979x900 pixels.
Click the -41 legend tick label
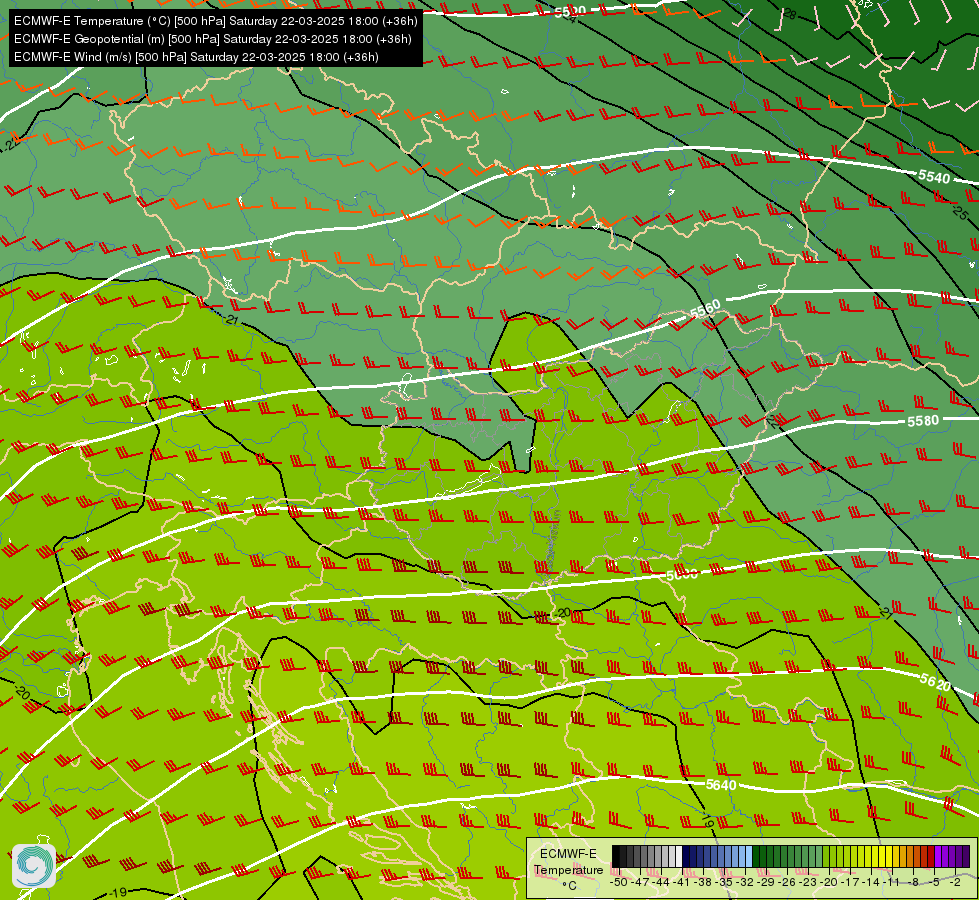681,882
